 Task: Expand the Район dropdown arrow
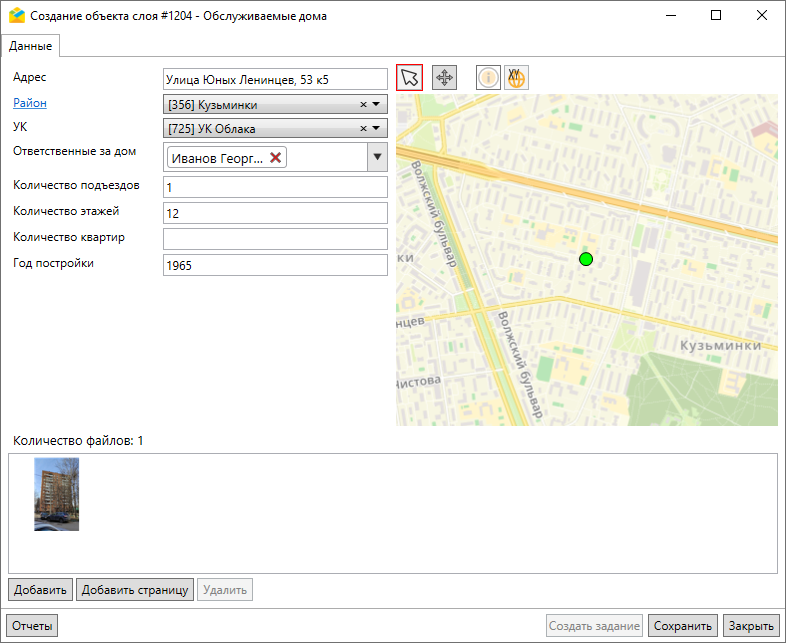[x=377, y=104]
